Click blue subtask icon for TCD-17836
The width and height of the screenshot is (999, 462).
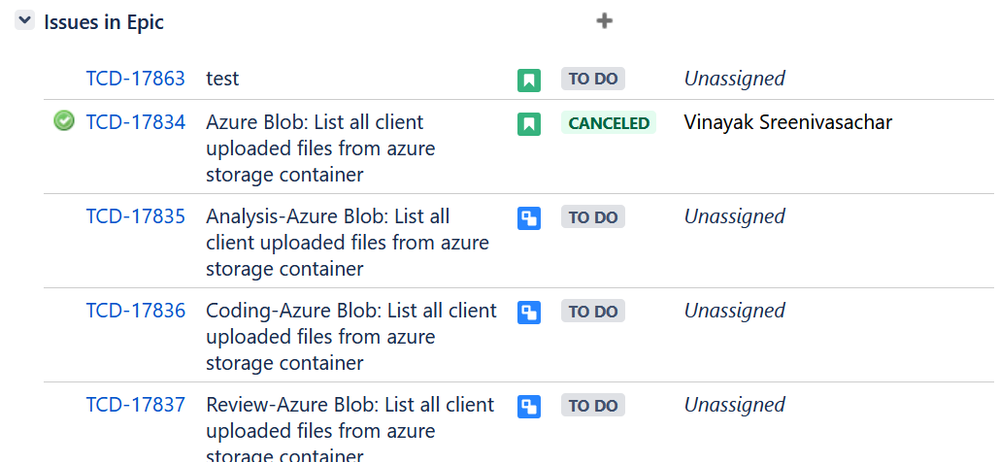(x=528, y=312)
